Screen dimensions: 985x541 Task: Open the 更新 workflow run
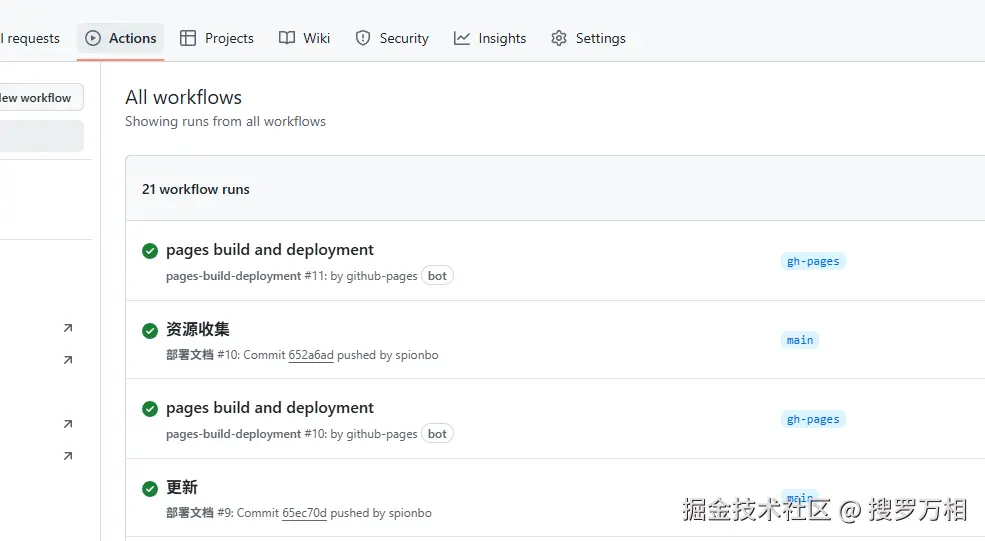182,487
